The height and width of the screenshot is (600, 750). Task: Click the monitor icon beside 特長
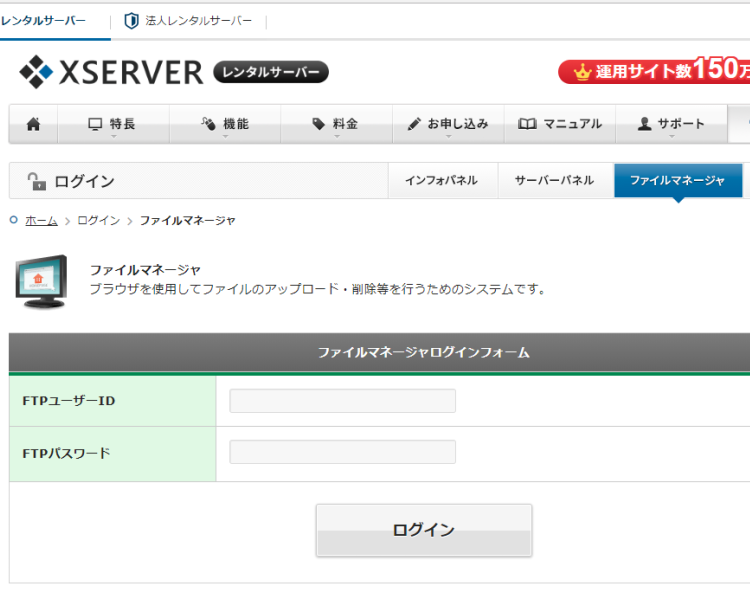point(95,124)
